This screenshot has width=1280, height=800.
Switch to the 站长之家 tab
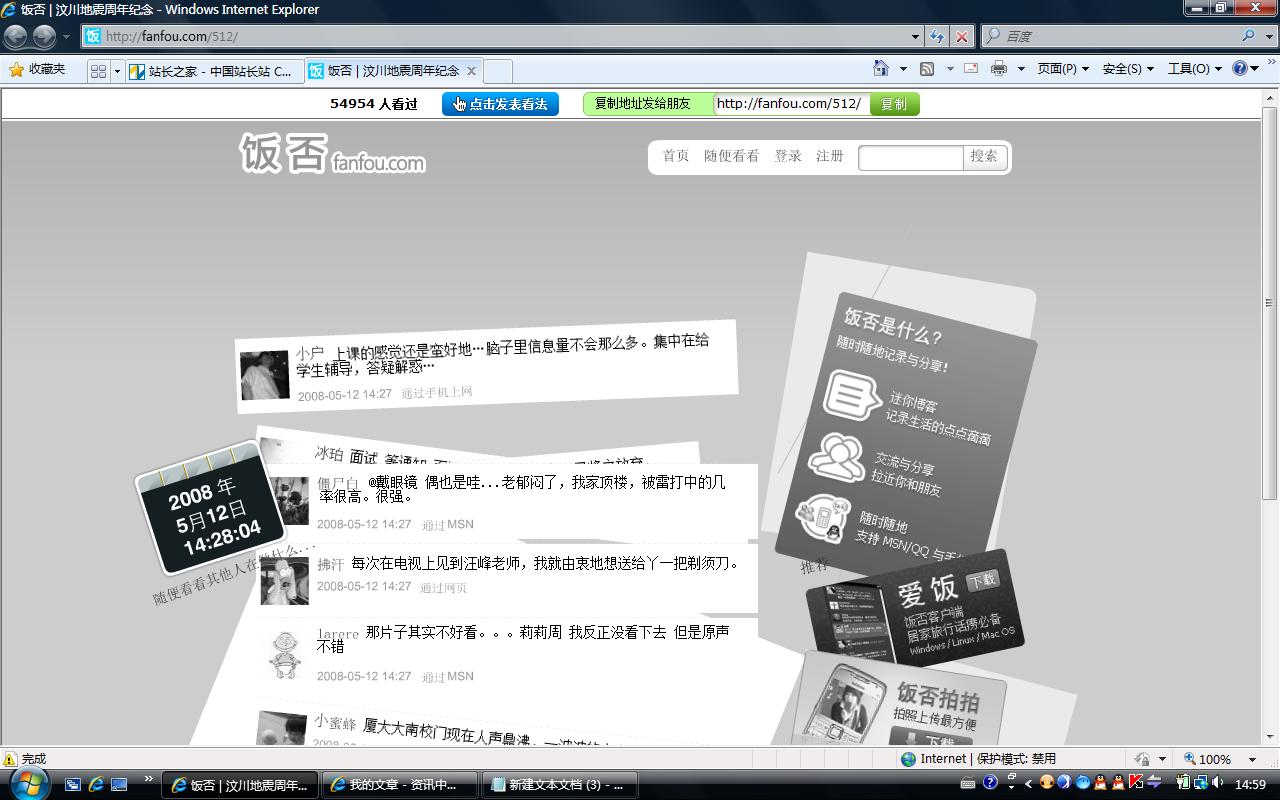(x=214, y=71)
